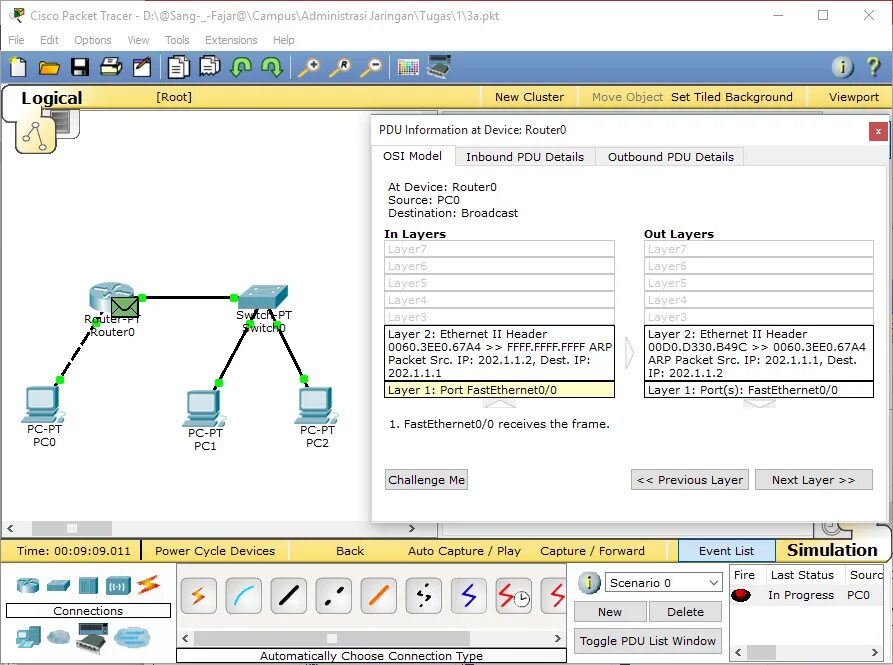The width and height of the screenshot is (893, 665).
Task: Click the Copy icon in toolbar
Action: point(178,67)
